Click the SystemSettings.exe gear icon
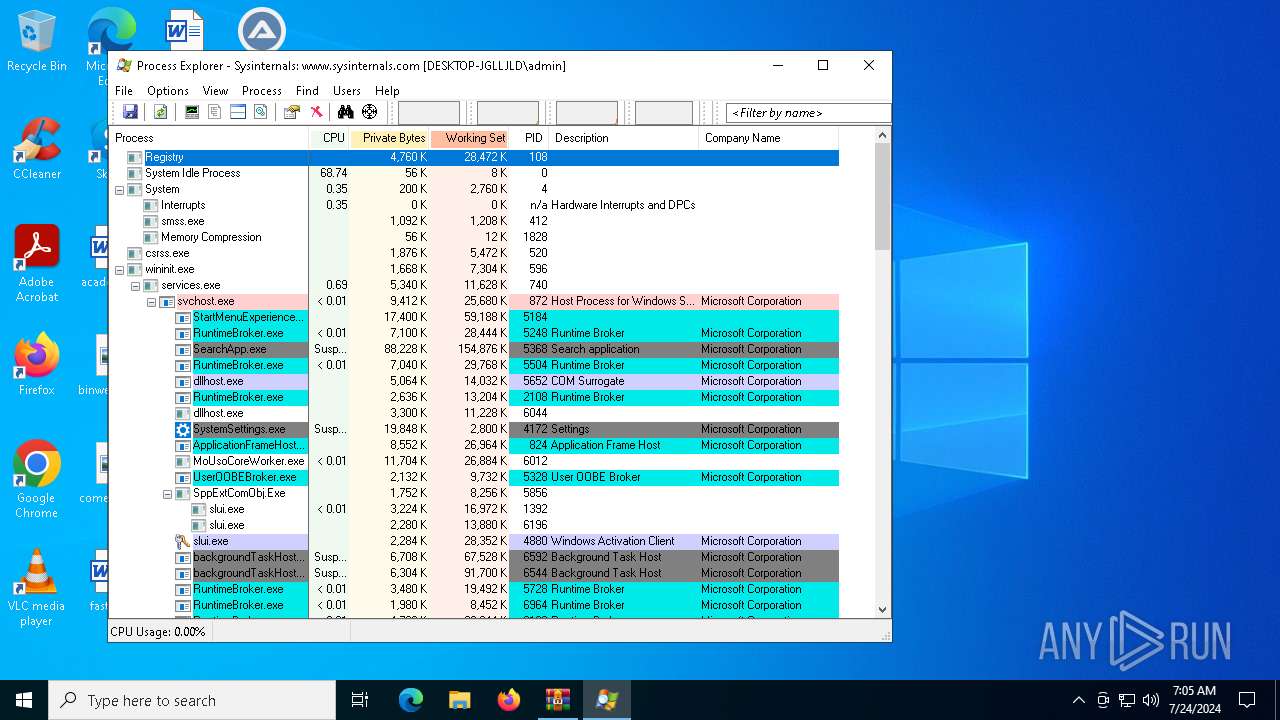The image size is (1280, 720). (x=183, y=429)
